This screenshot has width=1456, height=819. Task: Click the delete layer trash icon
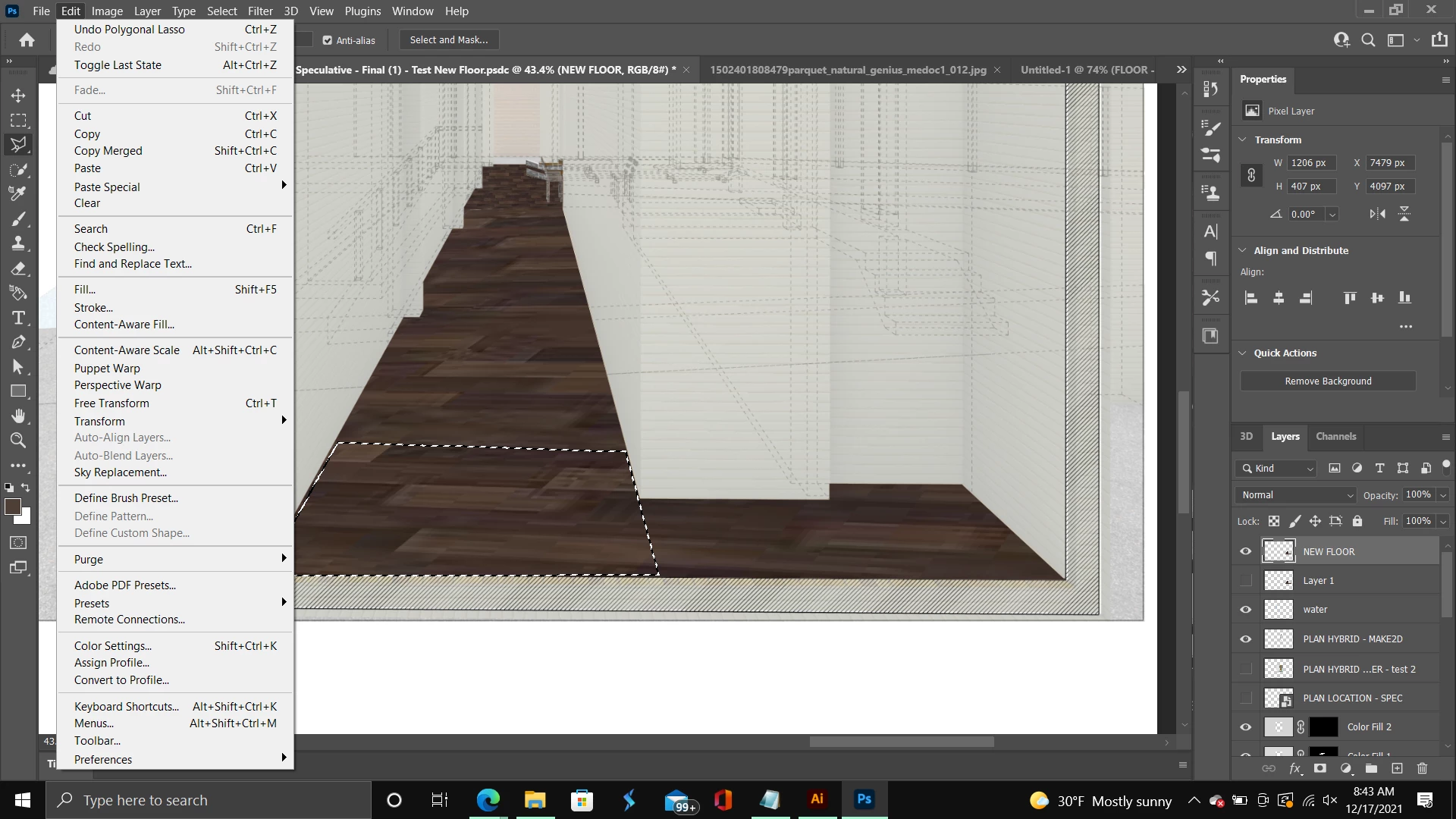tap(1422, 768)
